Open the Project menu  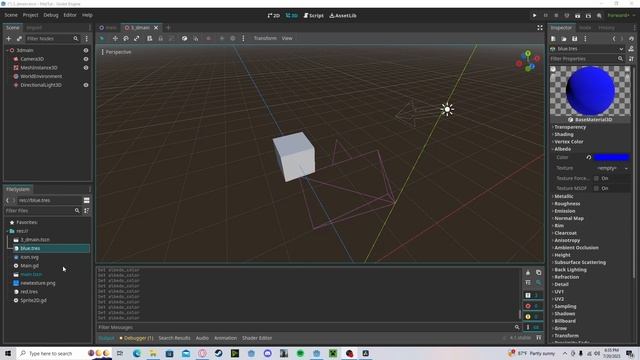click(x=30, y=15)
